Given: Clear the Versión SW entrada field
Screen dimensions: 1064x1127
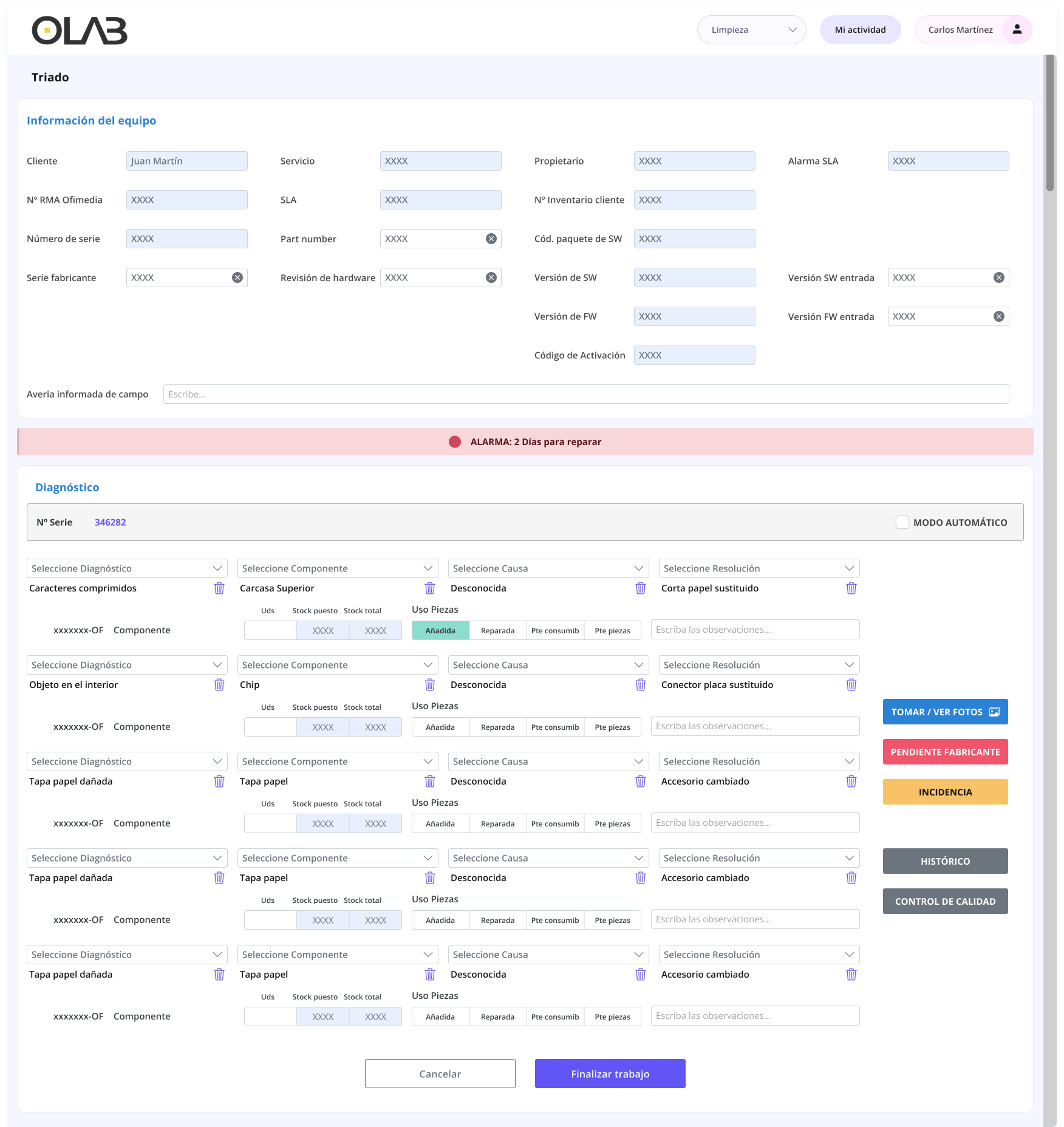Looking at the screenshot, I should pyautogui.click(x=999, y=277).
